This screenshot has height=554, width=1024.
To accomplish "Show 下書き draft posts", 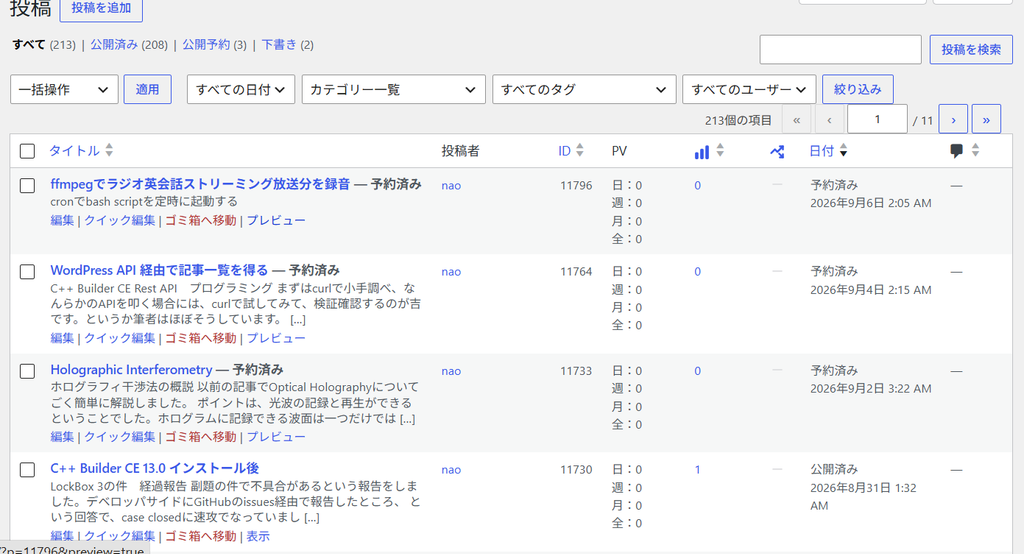I will [x=279, y=44].
